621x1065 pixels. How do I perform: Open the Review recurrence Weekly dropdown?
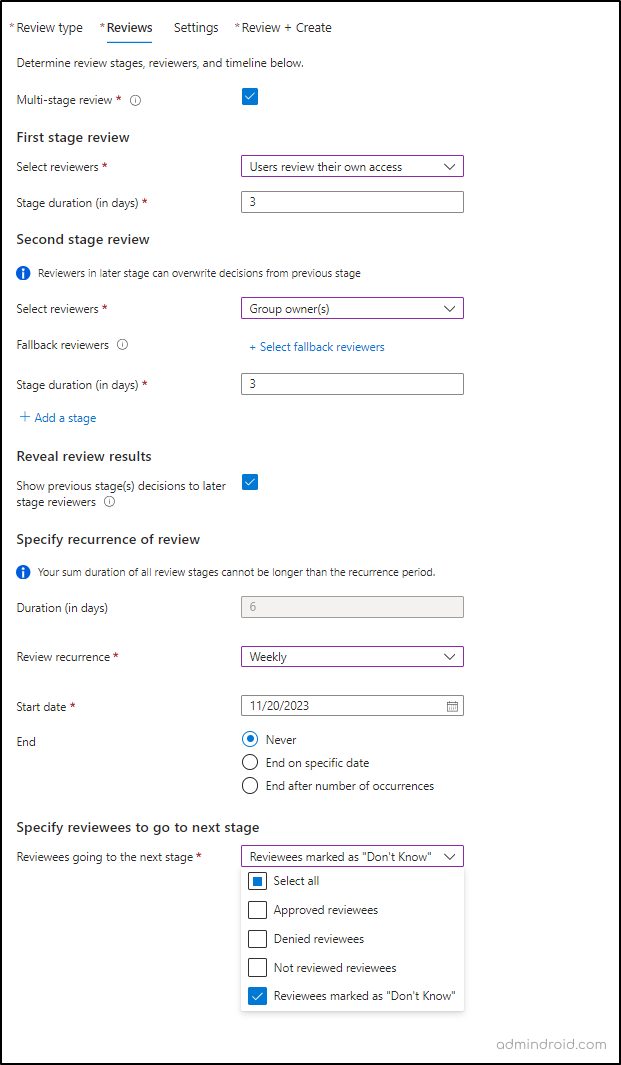(x=352, y=657)
